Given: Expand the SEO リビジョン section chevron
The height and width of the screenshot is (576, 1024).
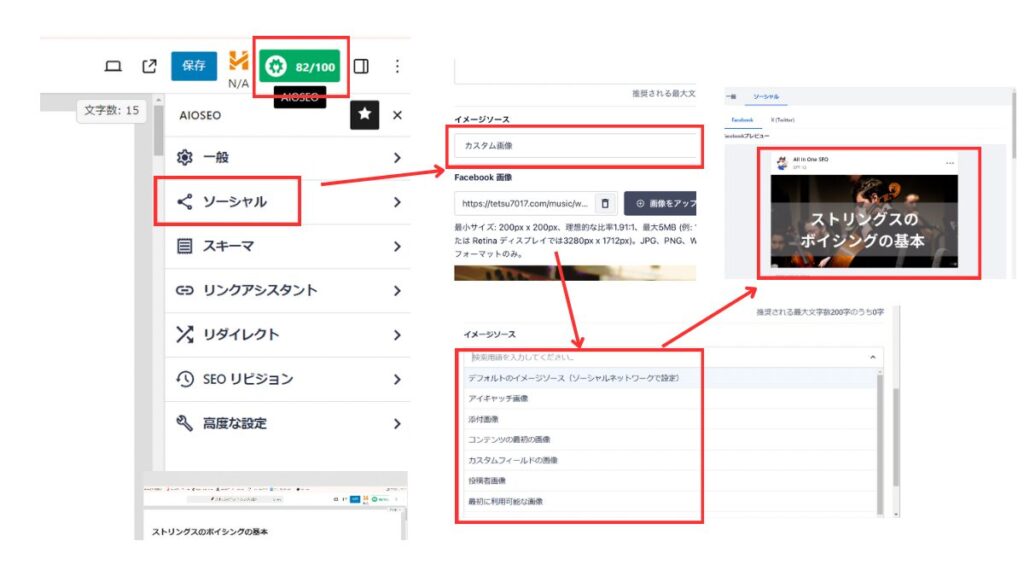Looking at the screenshot, I should 397,379.
